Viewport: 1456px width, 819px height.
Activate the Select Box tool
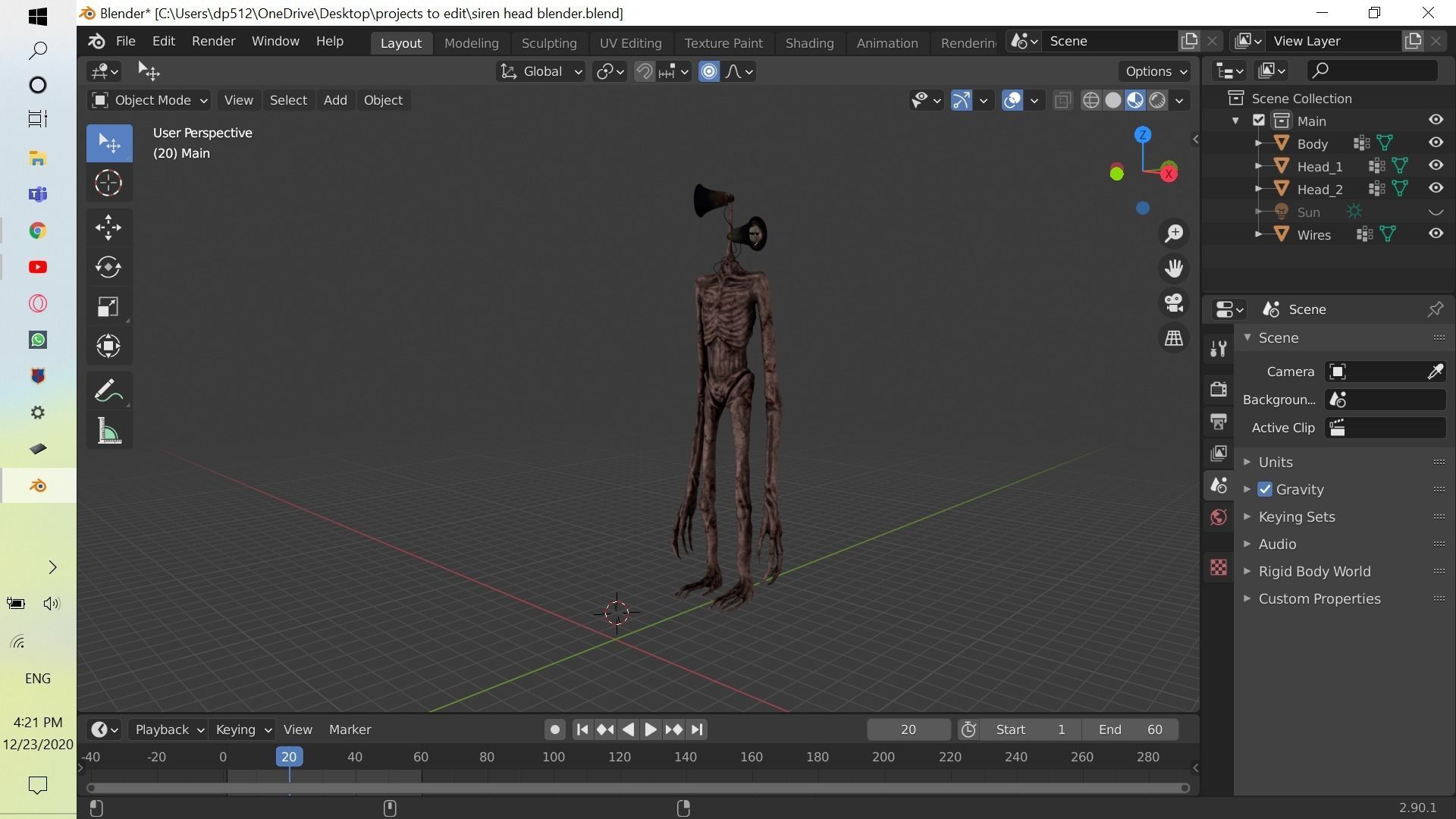point(108,143)
